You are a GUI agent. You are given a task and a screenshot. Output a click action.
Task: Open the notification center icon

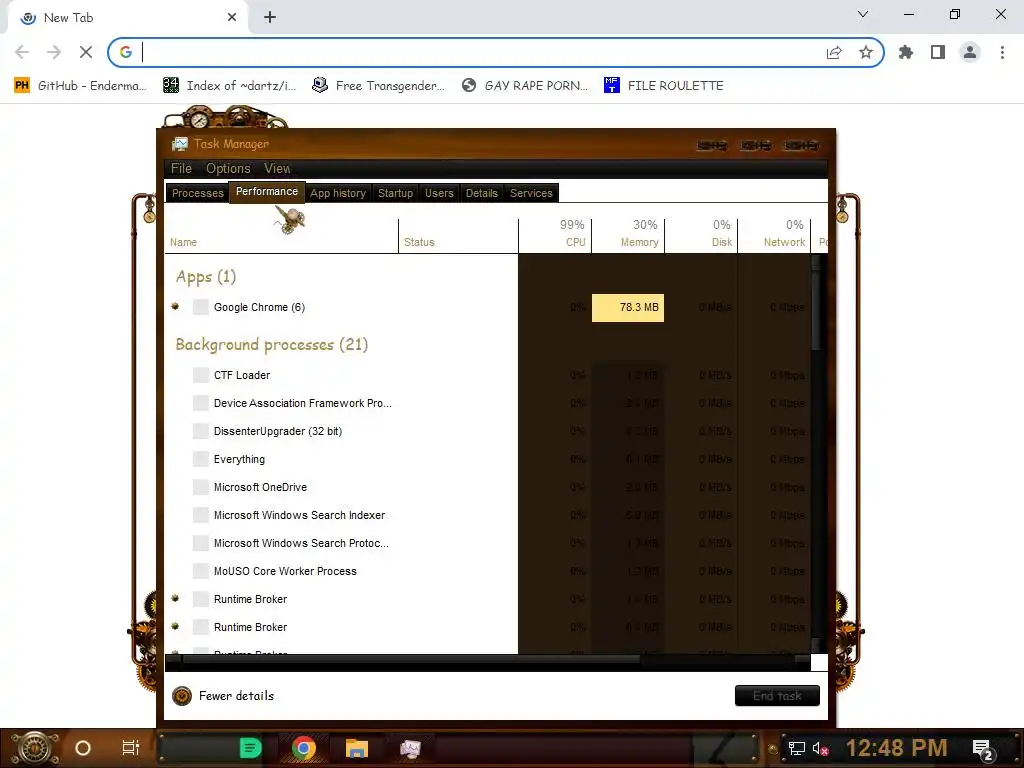[x=982, y=749]
